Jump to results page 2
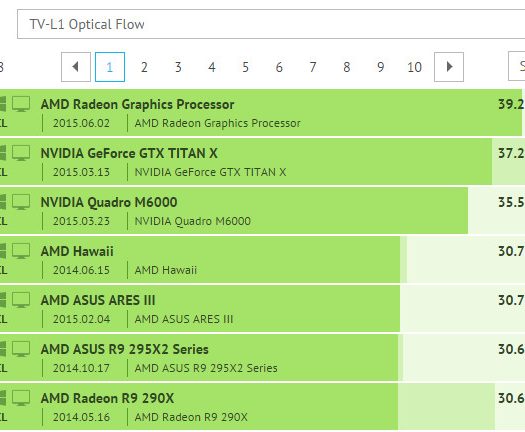This screenshot has height=432, width=525. [x=144, y=67]
